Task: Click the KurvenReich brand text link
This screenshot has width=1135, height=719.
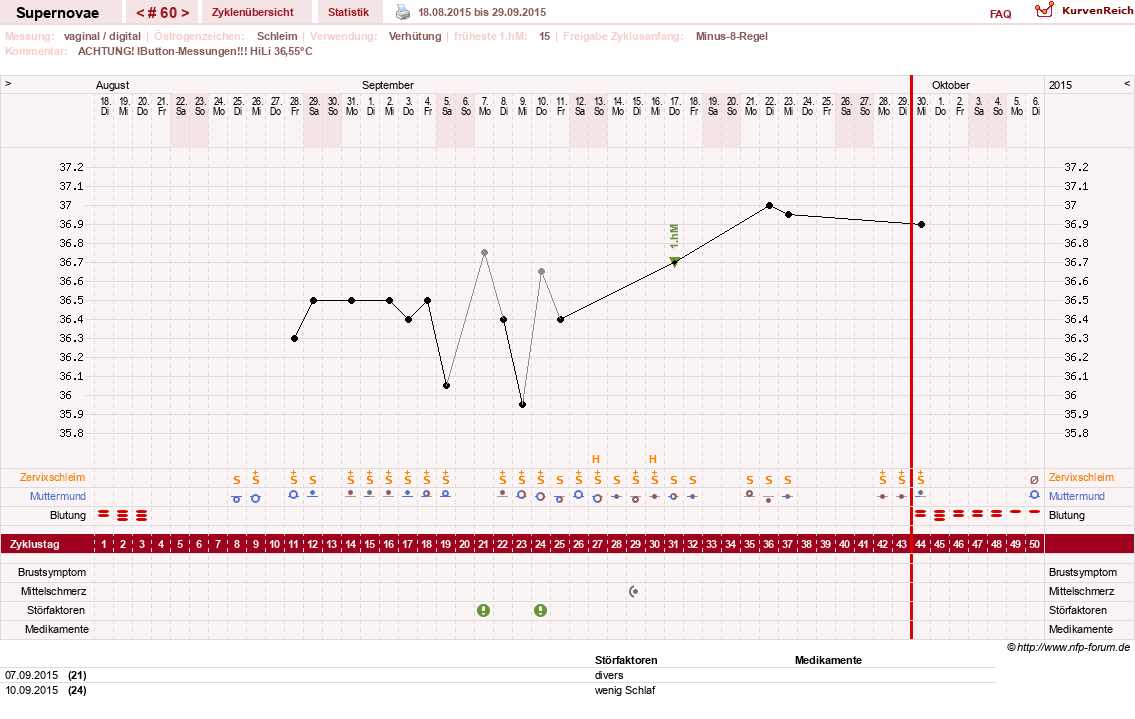Action: [1097, 10]
